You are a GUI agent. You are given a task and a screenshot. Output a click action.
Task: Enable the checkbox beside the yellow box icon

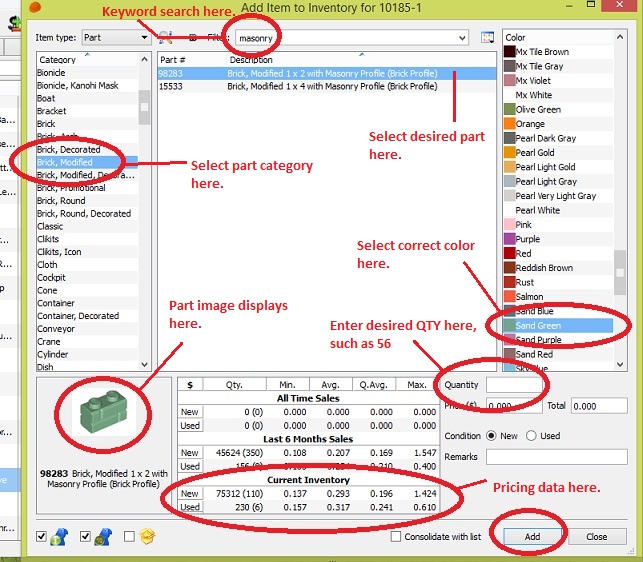(129, 536)
